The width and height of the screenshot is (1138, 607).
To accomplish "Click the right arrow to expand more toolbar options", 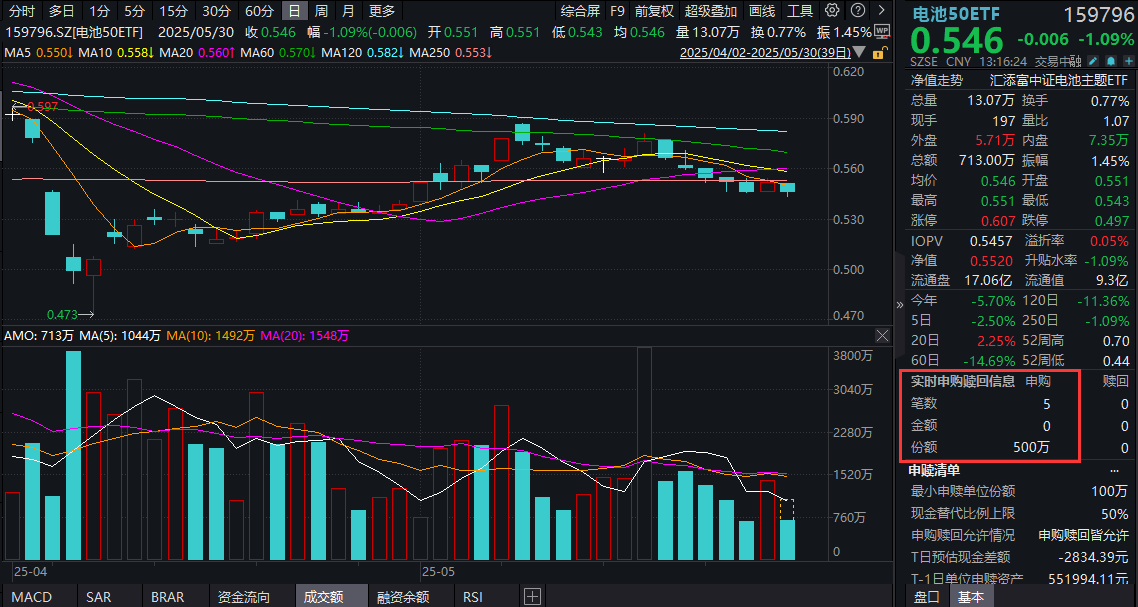I will (880, 11).
